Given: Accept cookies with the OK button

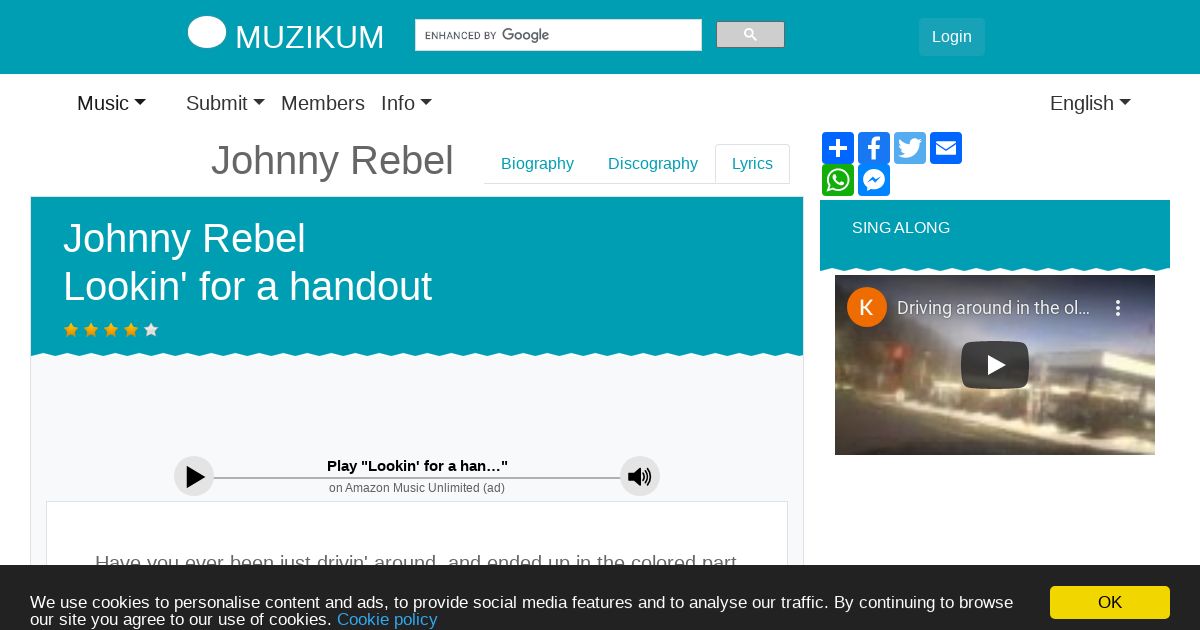Looking at the screenshot, I should click(1110, 602).
